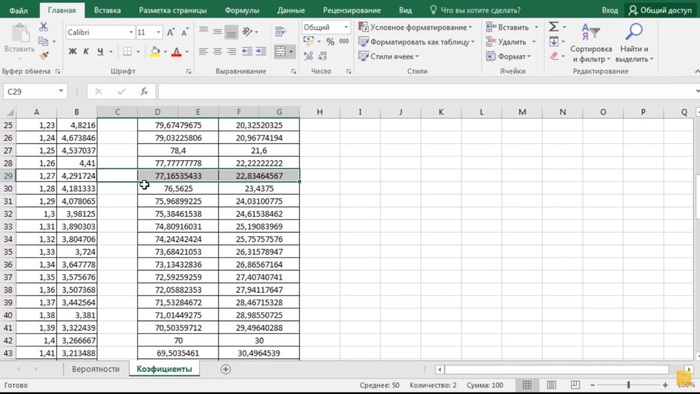Image resolution: width=700 pixels, height=394 pixels.
Task: Select cell containing 77,16535433
Action: [178, 176]
